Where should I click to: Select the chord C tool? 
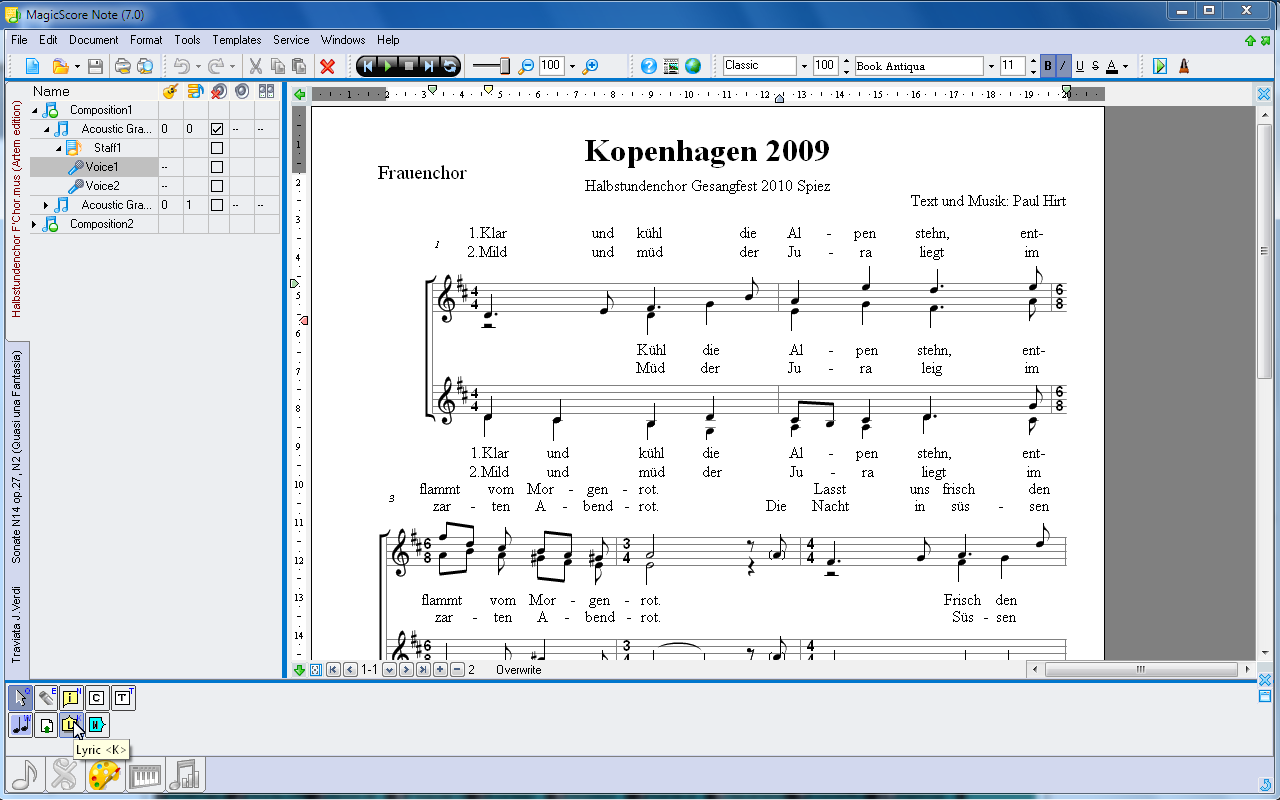click(x=97, y=697)
